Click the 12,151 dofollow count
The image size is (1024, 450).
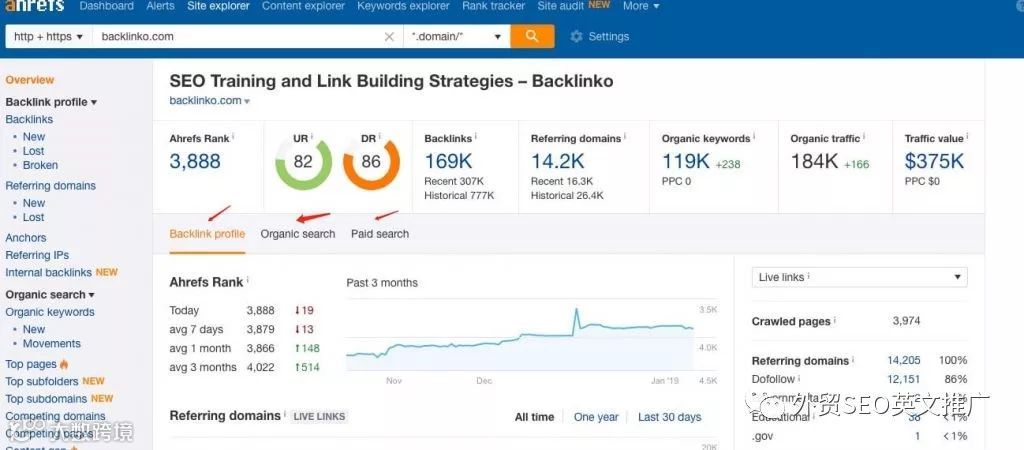click(x=904, y=379)
